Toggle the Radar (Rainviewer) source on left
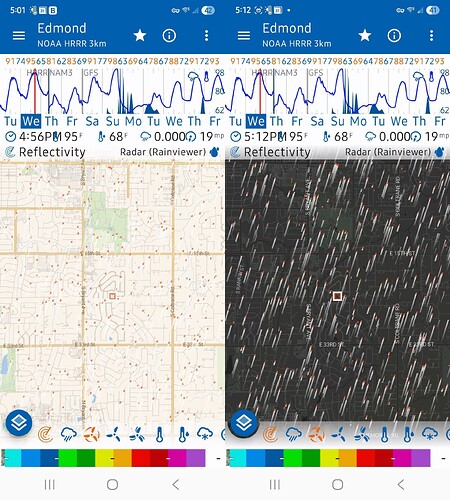 pos(163,152)
